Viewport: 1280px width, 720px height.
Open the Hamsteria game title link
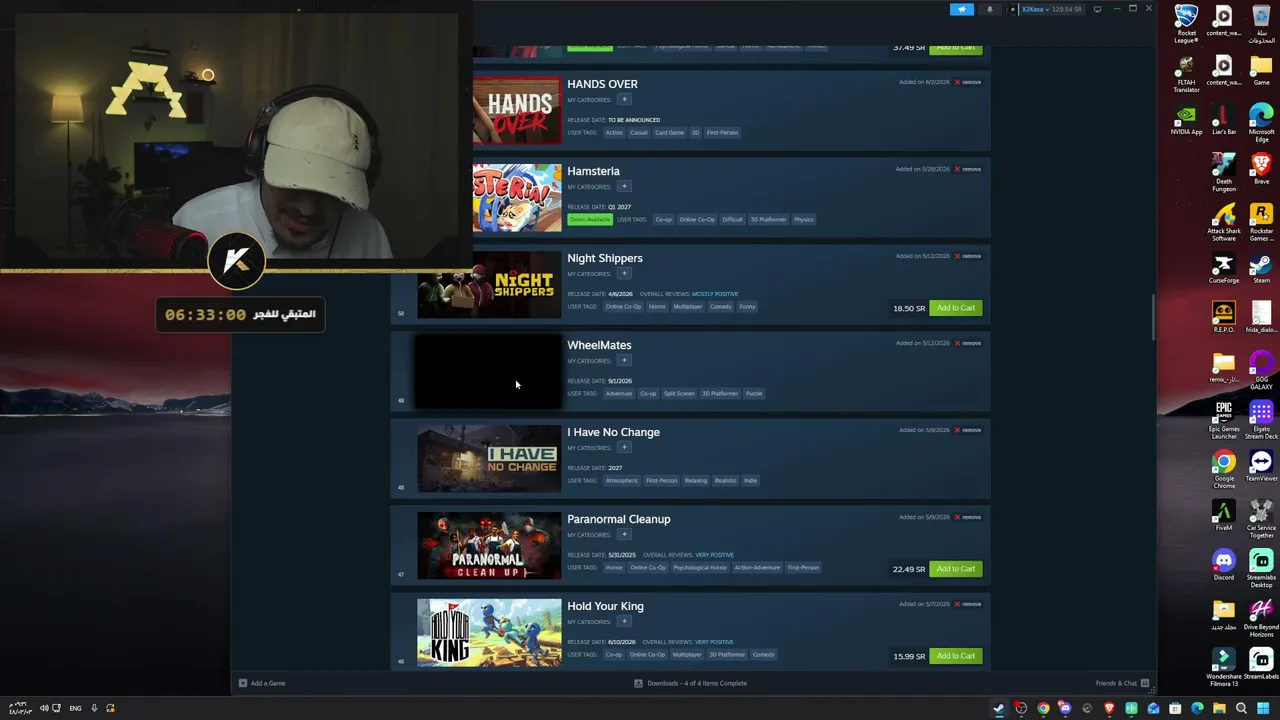click(593, 171)
